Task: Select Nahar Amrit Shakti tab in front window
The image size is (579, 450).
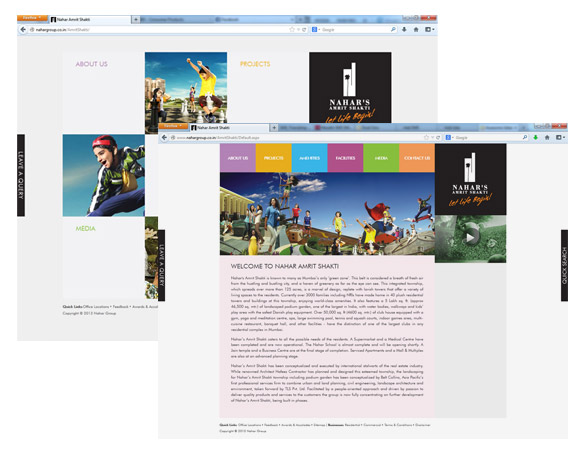Action: [229, 128]
